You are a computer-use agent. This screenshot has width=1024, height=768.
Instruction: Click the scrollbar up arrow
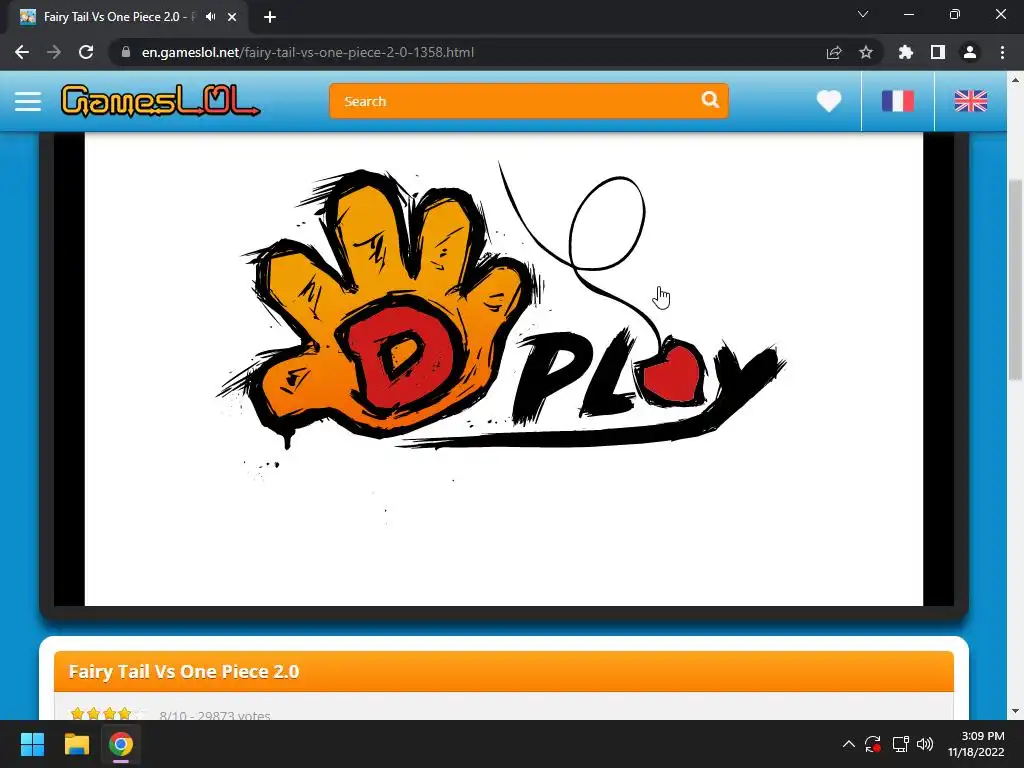coord(1015,80)
